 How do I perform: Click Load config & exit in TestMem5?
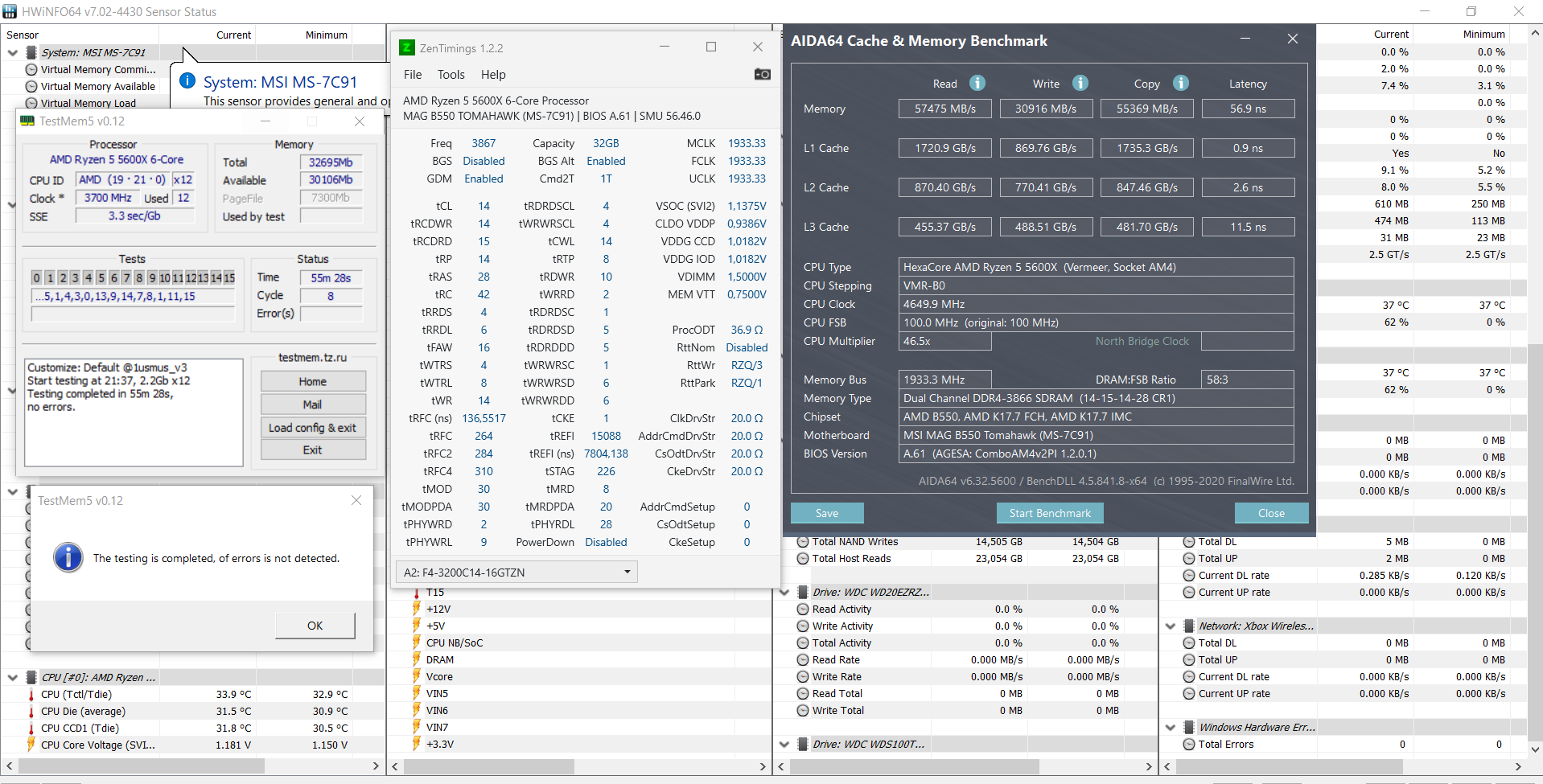tap(313, 427)
